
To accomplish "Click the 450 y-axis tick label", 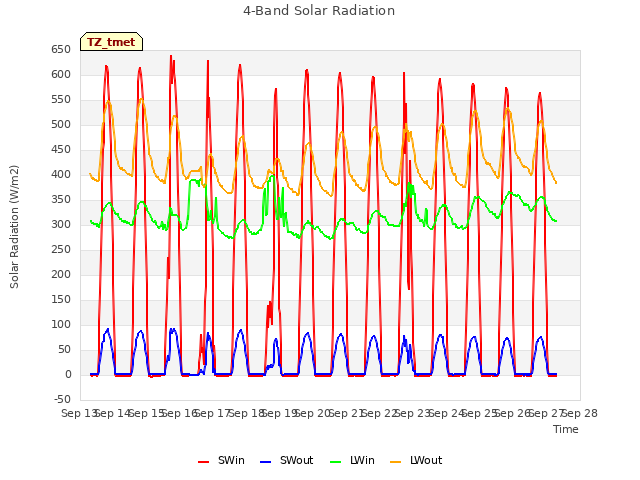I will click(x=61, y=149).
